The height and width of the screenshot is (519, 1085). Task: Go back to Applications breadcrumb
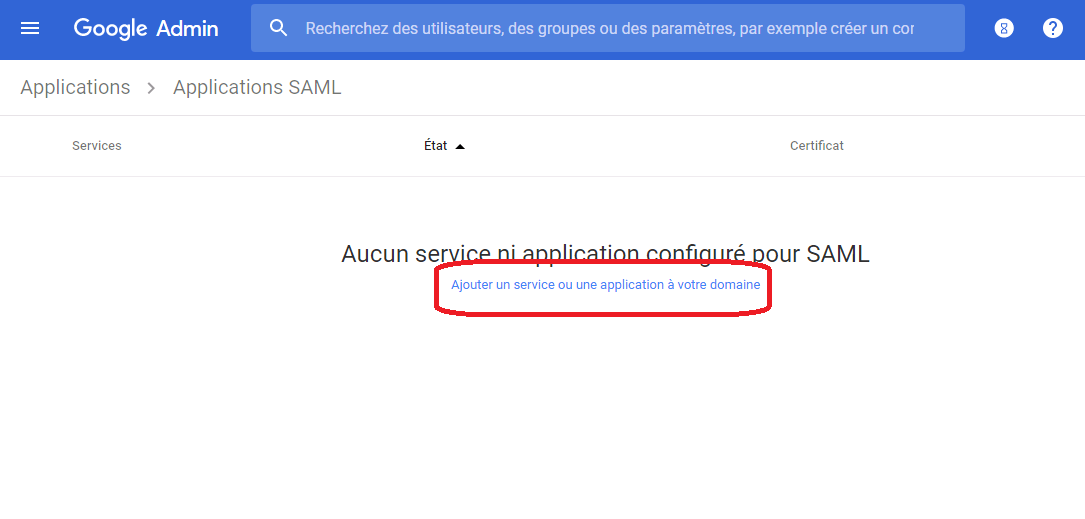[75, 88]
